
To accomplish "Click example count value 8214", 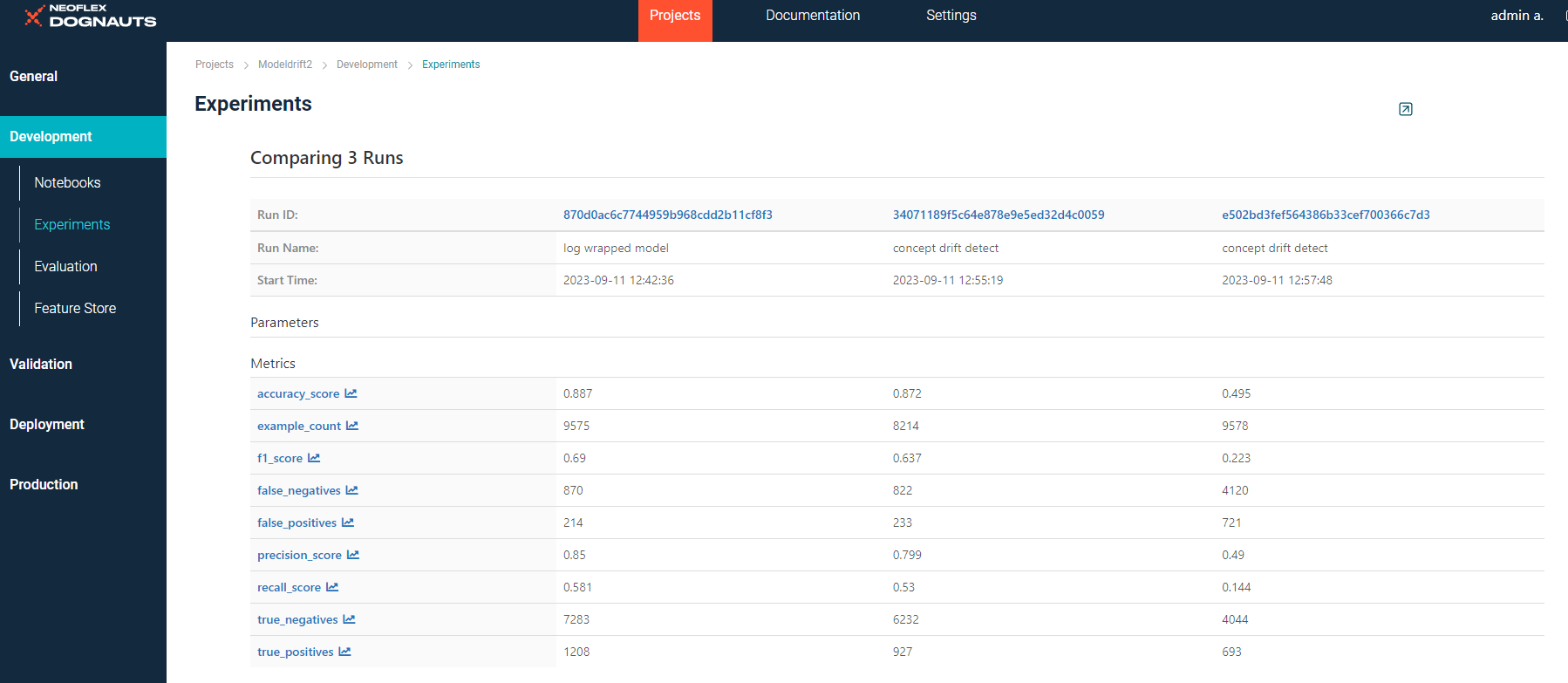I will 905,426.
